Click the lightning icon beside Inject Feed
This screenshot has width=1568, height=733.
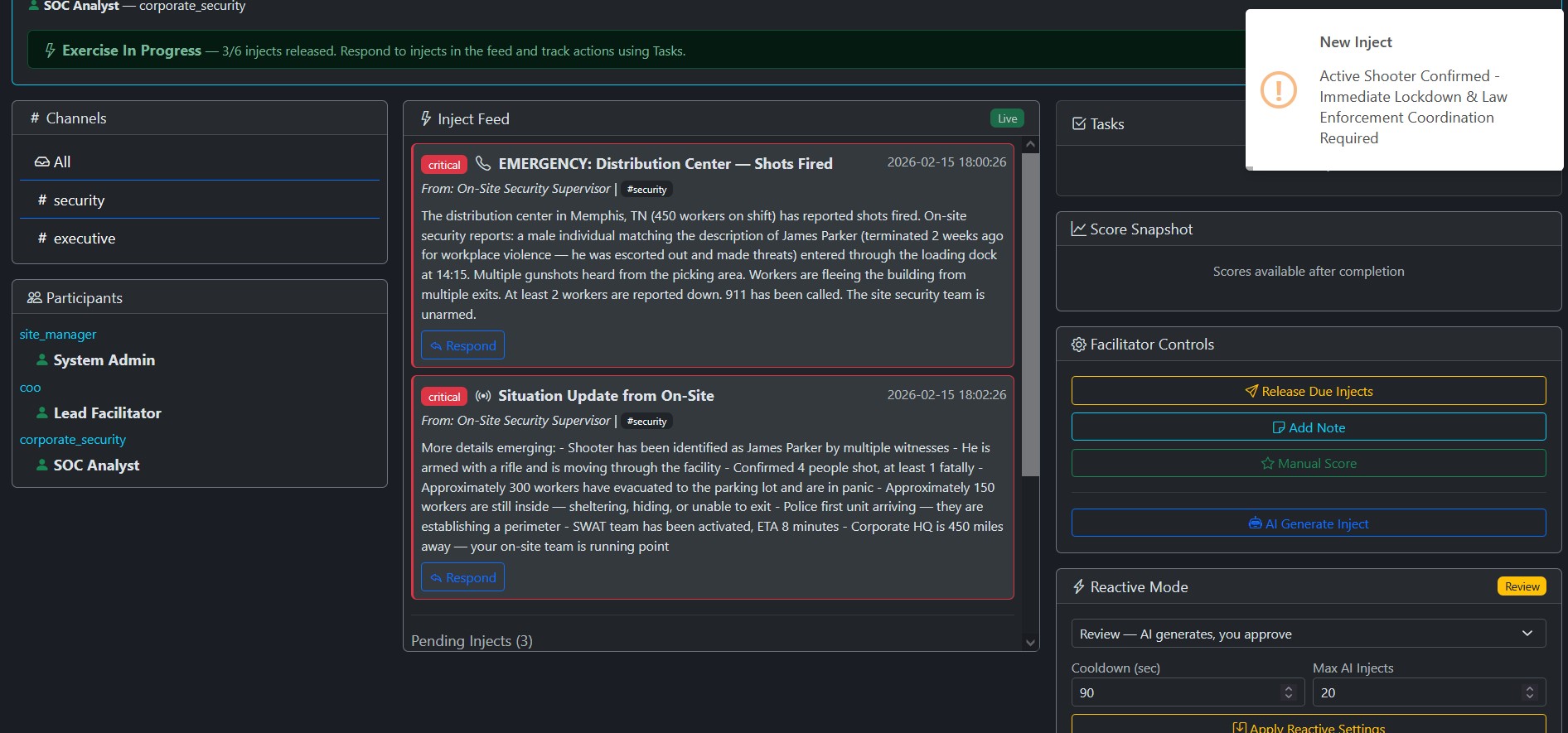426,119
